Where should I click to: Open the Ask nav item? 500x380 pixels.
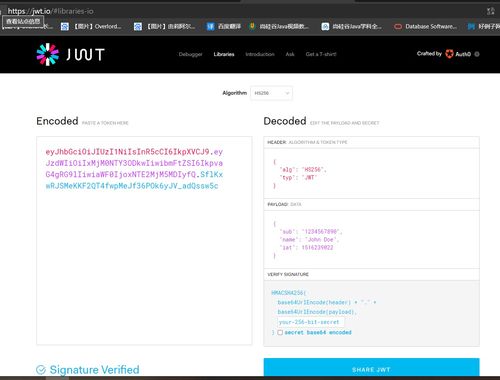coord(290,54)
